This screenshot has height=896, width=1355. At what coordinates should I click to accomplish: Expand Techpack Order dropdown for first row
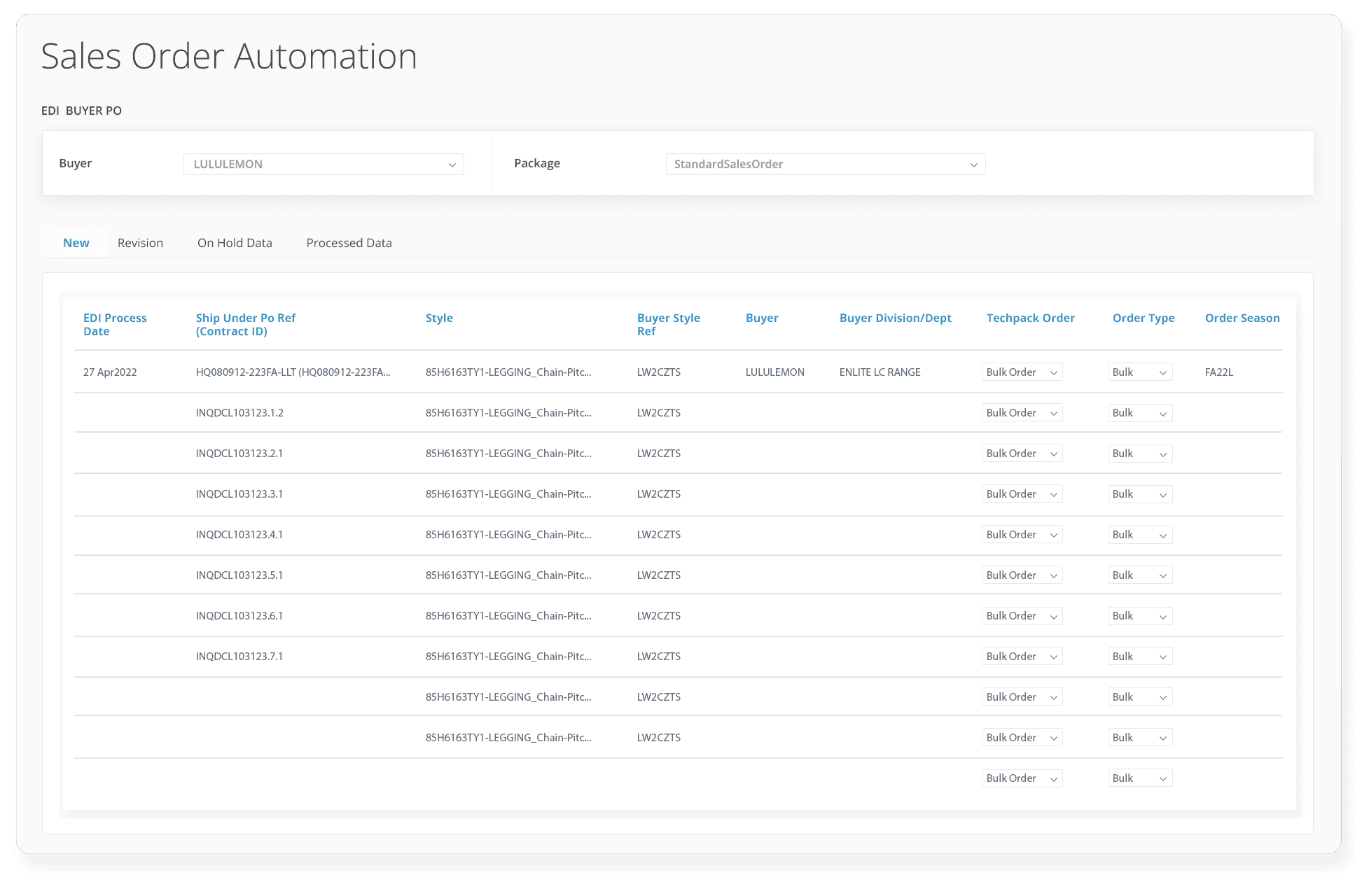[x=1058, y=371]
